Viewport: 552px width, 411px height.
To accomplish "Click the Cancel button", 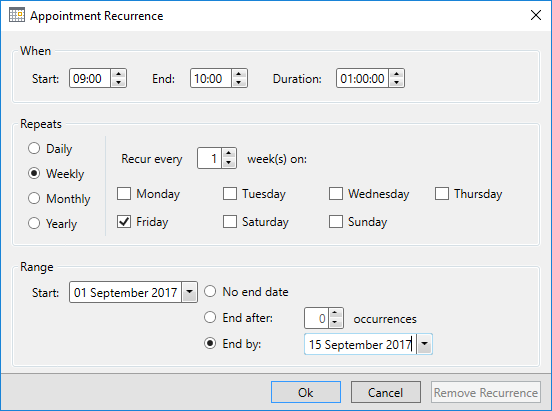I will 386,392.
